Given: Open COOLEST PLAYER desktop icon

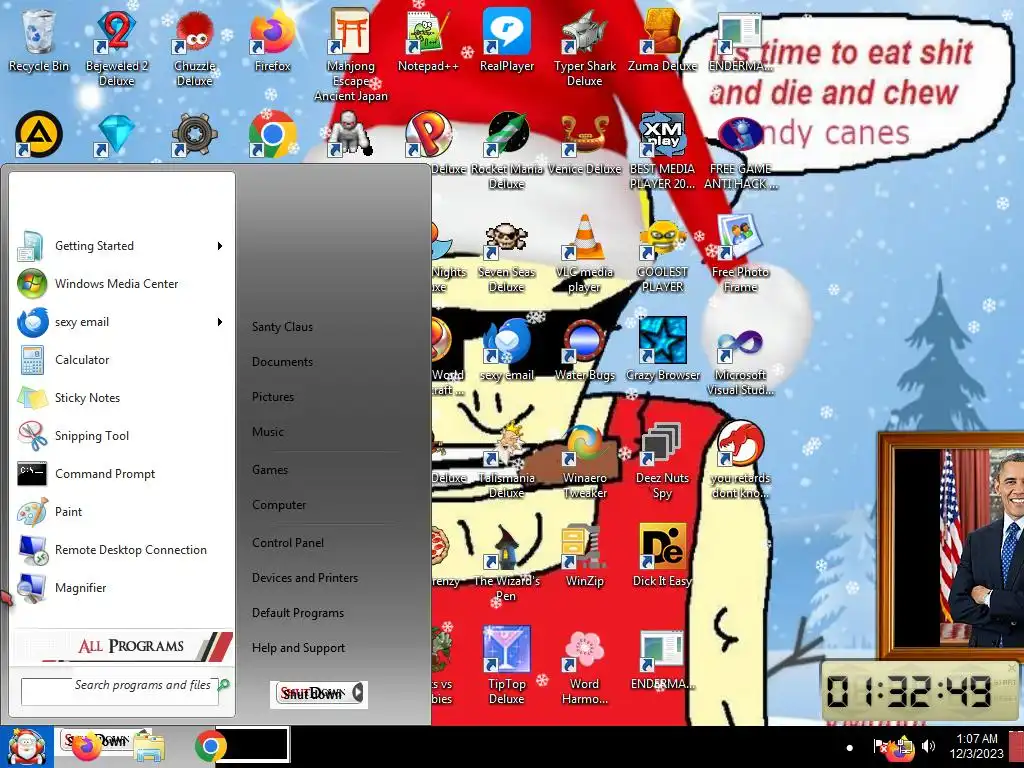Looking at the screenshot, I should 662,253.
